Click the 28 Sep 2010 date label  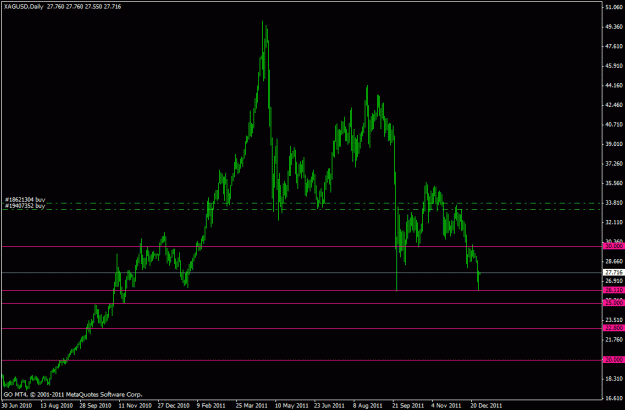(95, 405)
